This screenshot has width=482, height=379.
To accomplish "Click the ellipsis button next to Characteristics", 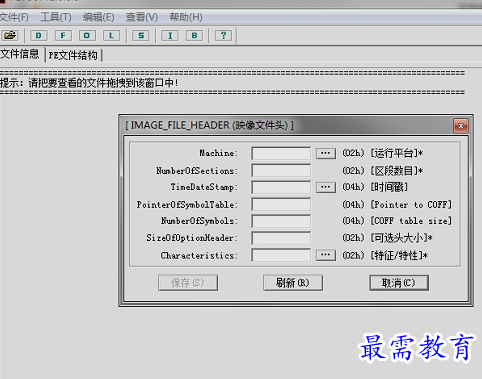I will coord(326,255).
